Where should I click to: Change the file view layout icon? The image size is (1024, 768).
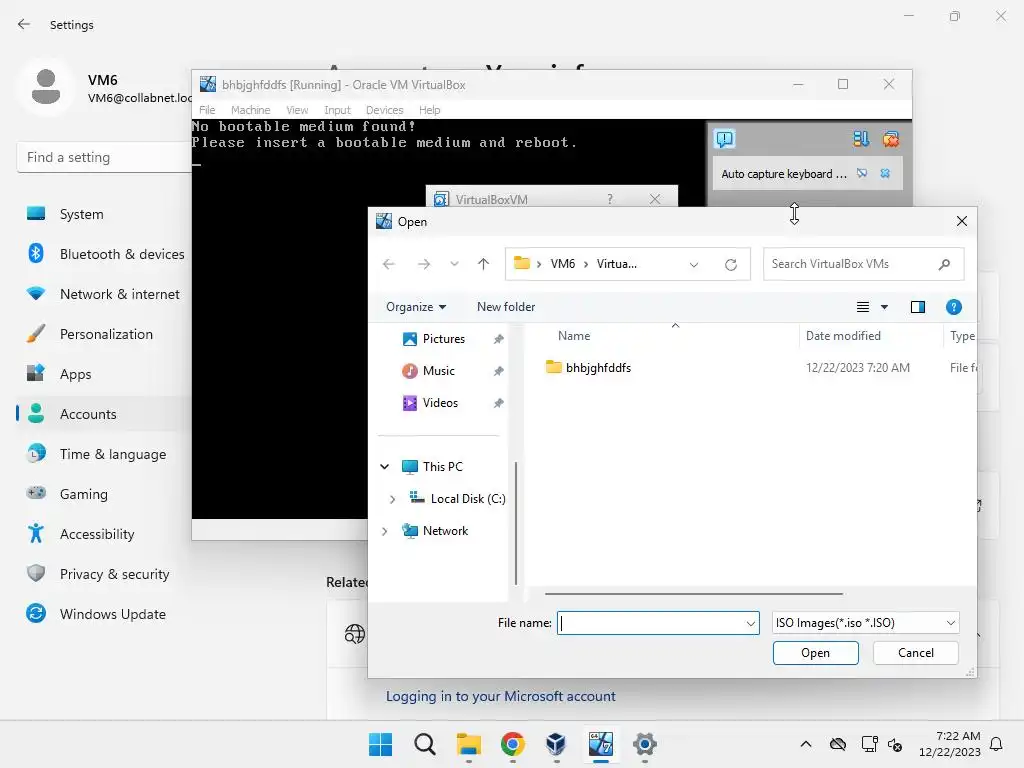point(863,307)
